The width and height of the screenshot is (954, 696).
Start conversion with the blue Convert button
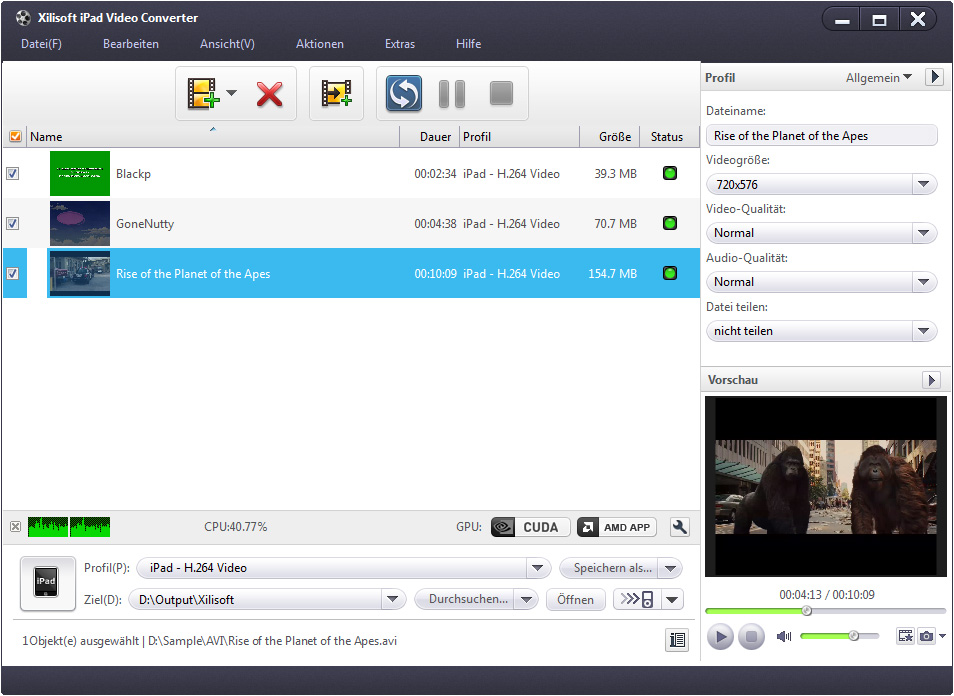(x=403, y=94)
